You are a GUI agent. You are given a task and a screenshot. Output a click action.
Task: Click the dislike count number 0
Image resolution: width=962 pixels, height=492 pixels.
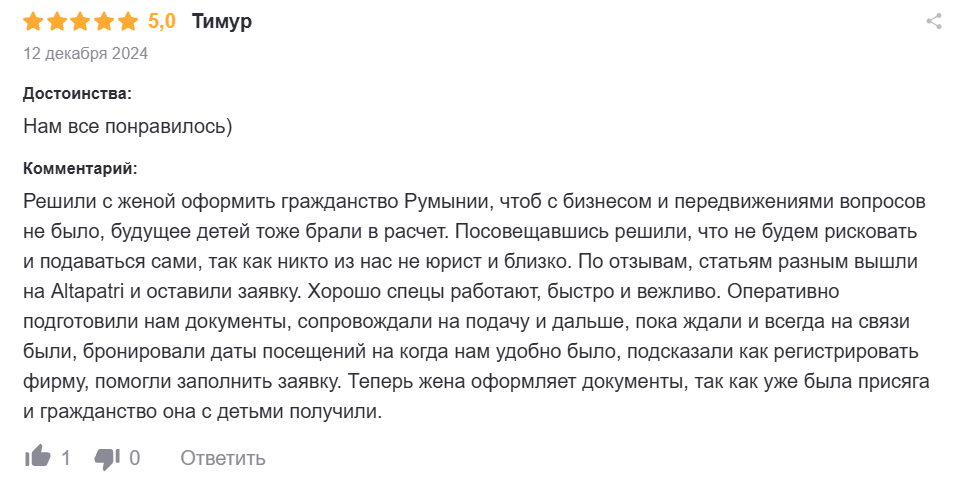135,458
